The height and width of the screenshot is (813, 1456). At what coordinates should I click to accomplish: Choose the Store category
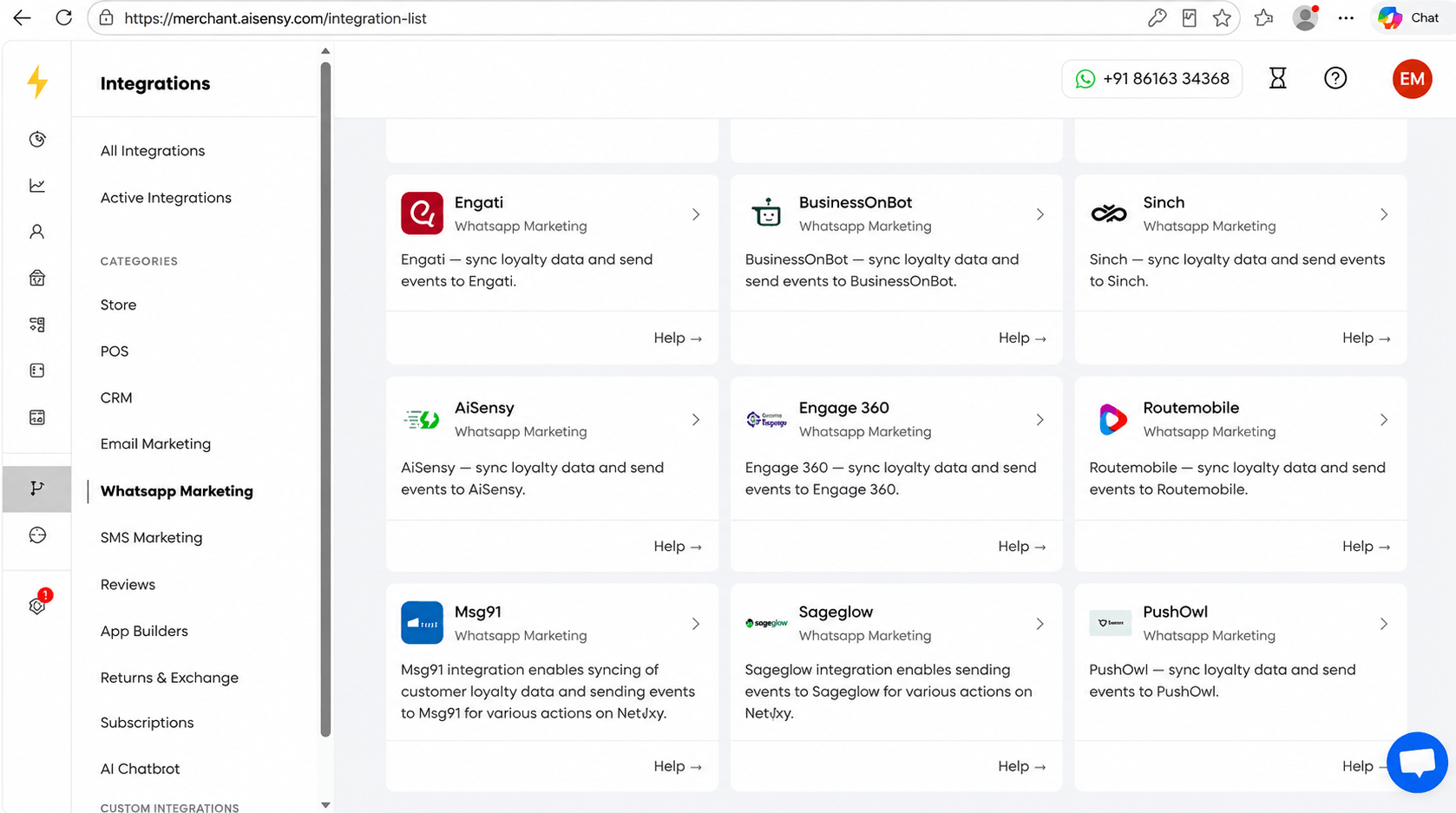coord(118,305)
